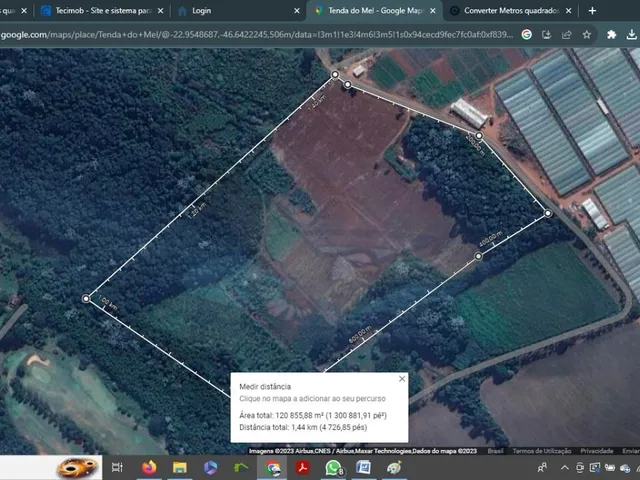Show hidden system tray icons
Image resolution: width=640 pixels, height=480 pixels.
point(564,467)
